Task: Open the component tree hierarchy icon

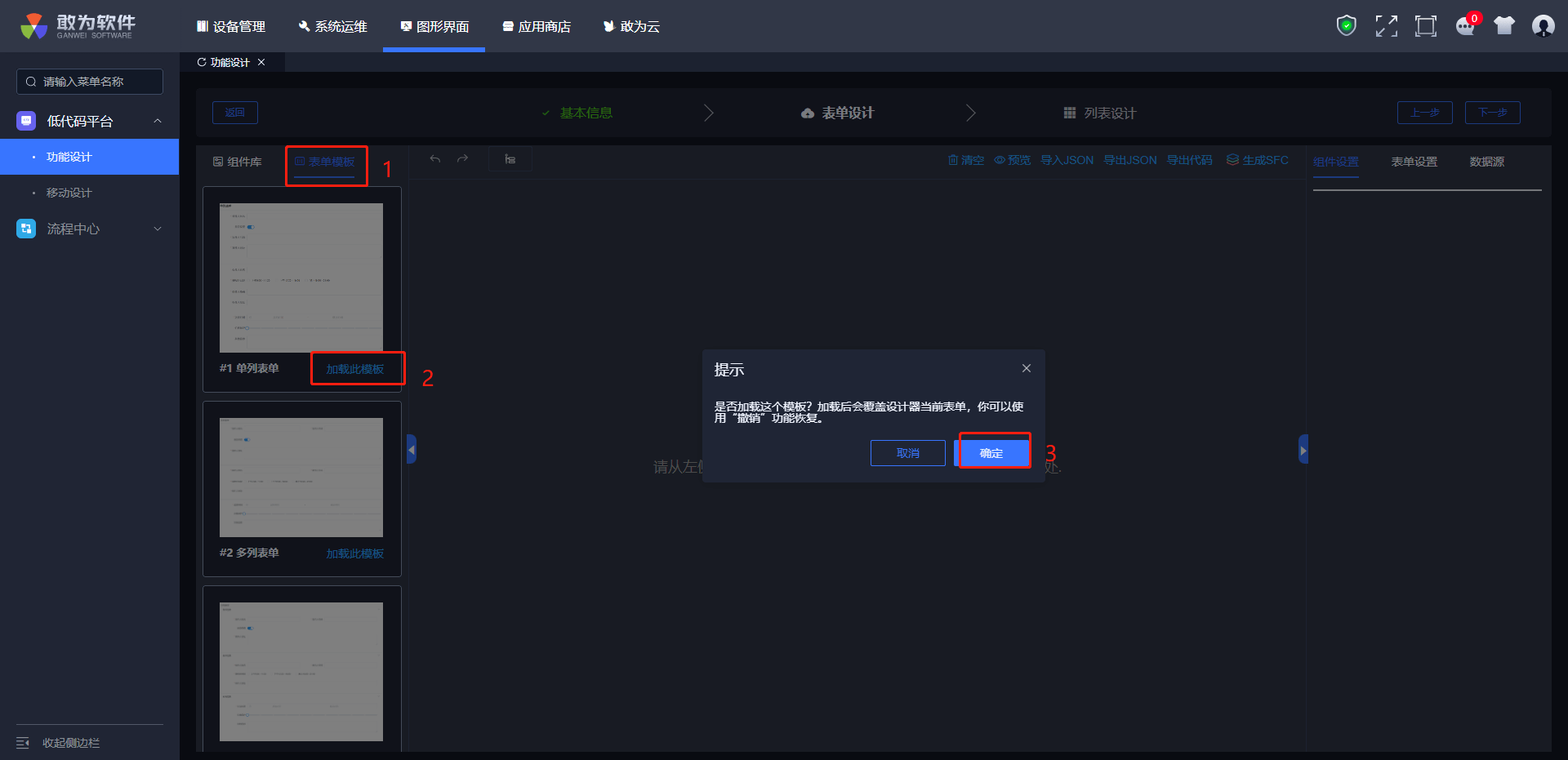Action: [510, 159]
